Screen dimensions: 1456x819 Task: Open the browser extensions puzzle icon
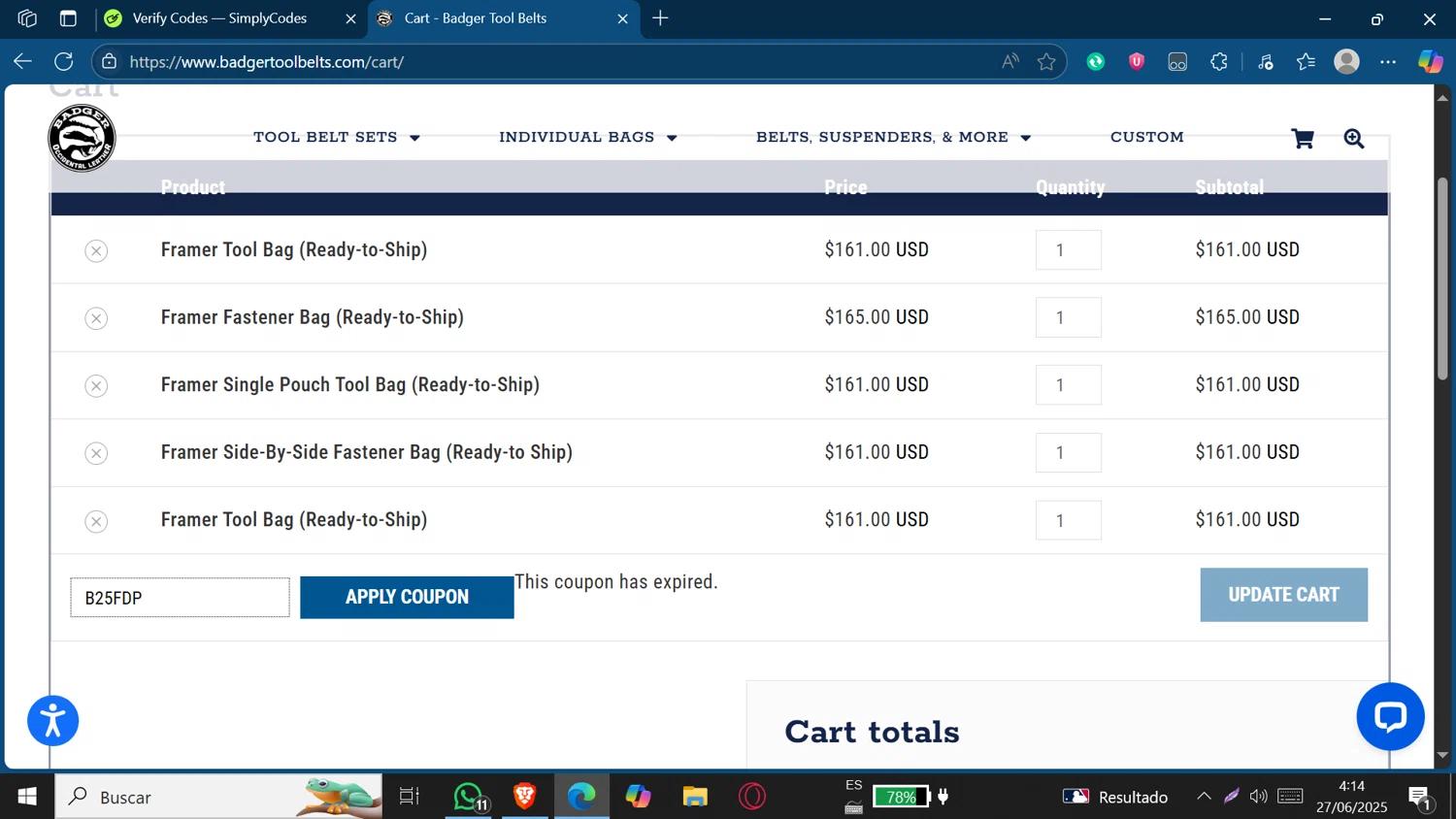[x=1219, y=61]
